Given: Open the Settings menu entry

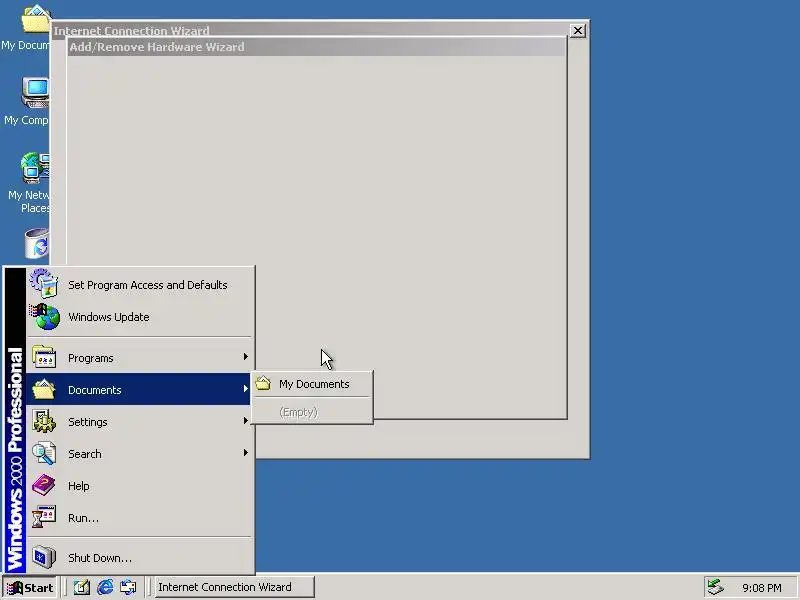Looking at the screenshot, I should coord(138,421).
